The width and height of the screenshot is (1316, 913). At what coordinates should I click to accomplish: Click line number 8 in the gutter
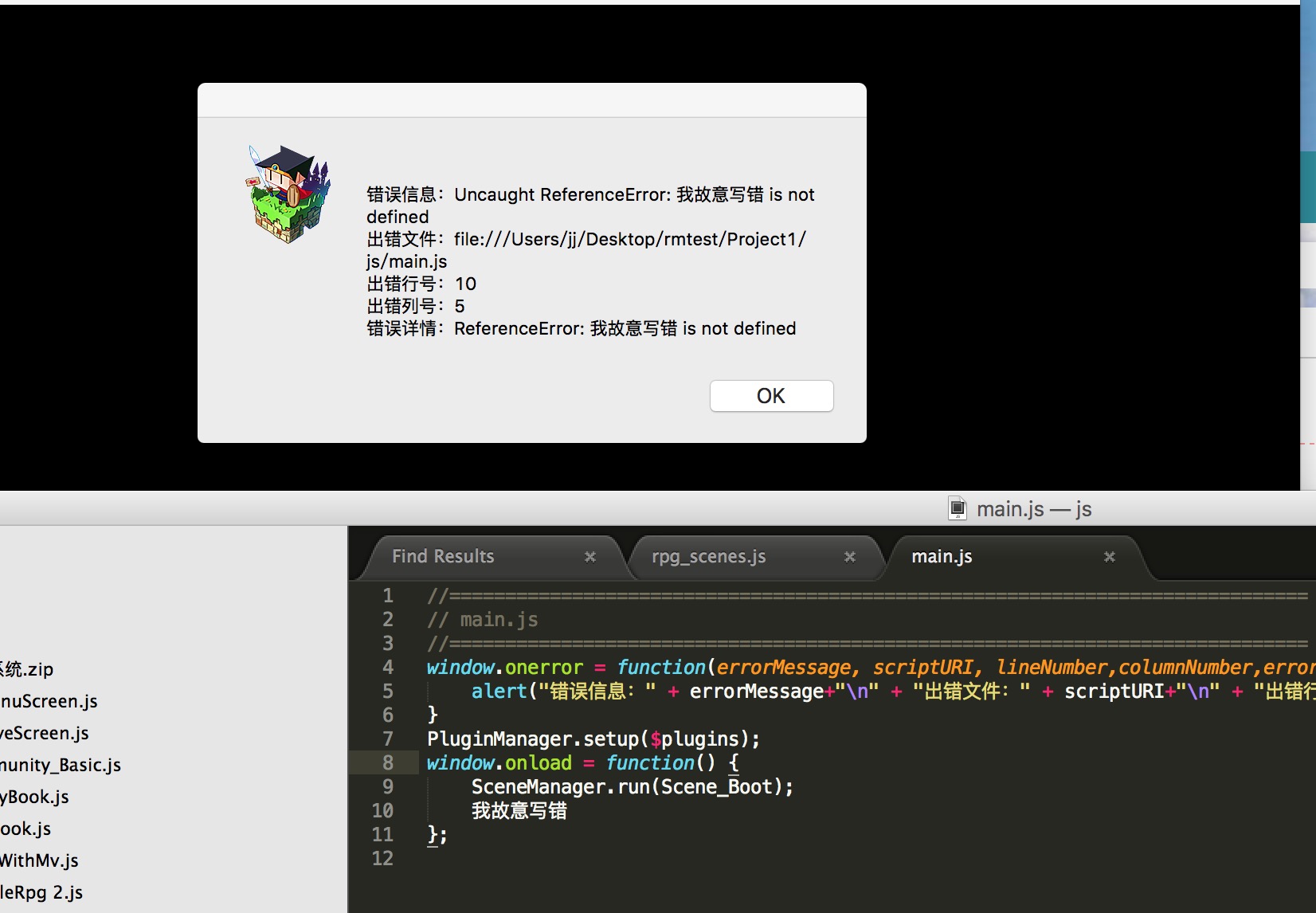click(388, 762)
